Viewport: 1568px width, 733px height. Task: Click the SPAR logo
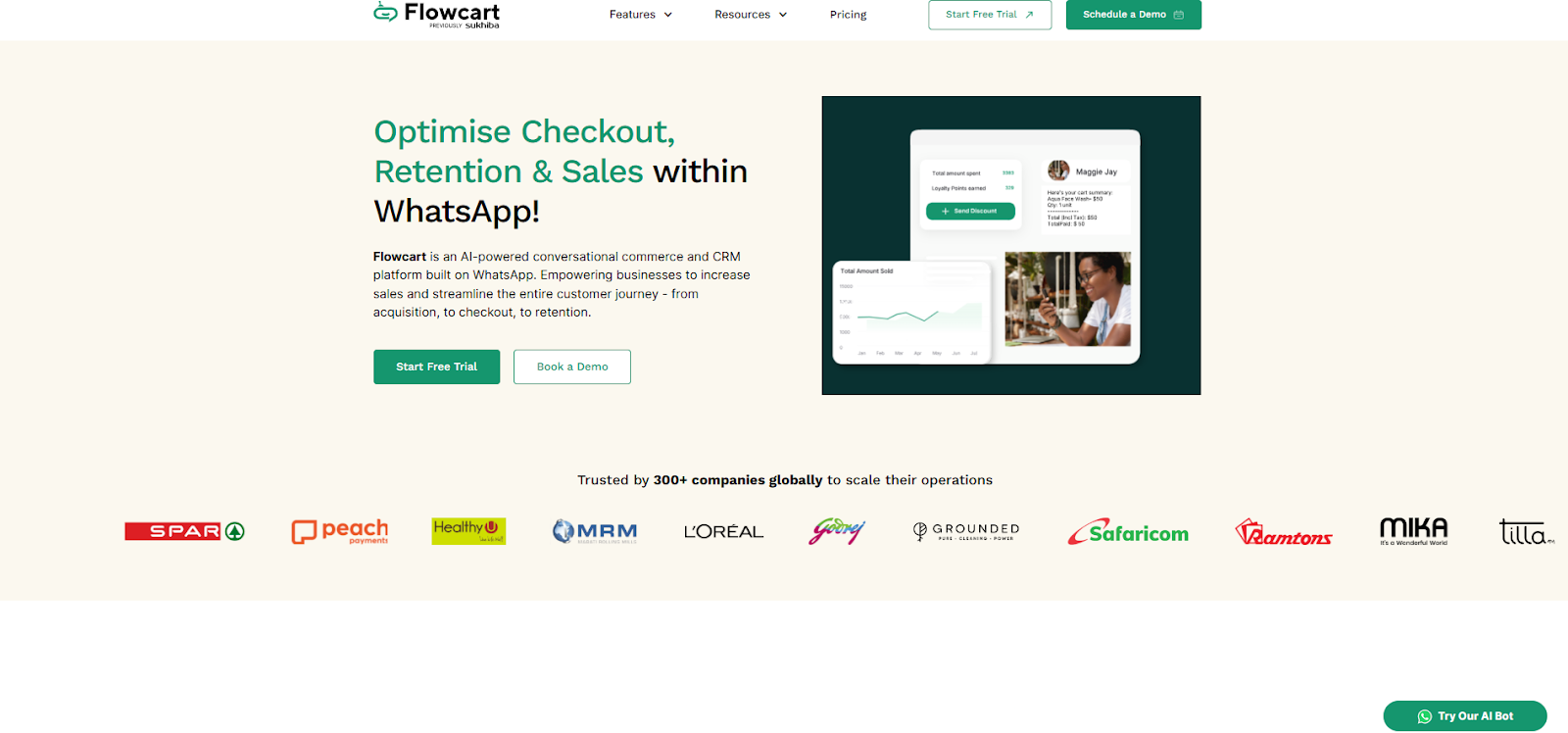pyautogui.click(x=184, y=531)
